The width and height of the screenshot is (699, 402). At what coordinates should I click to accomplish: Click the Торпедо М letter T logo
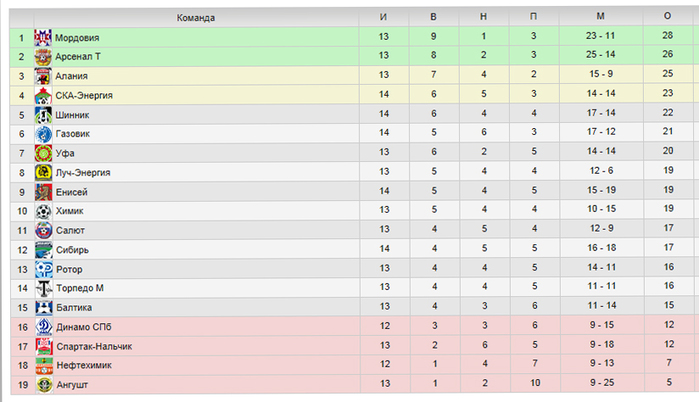[x=44, y=288]
